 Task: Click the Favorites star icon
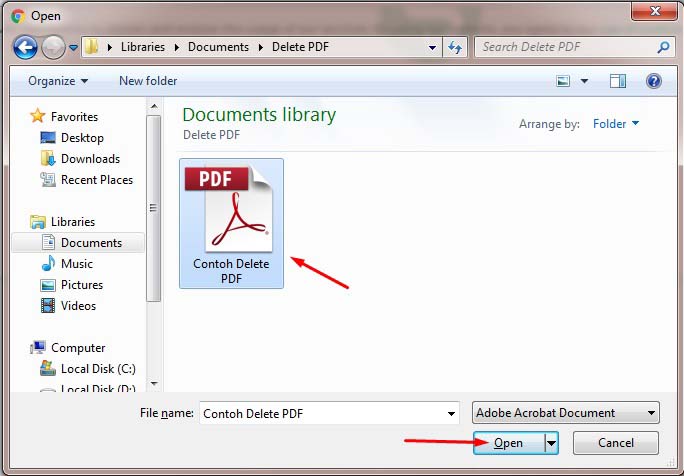click(38, 116)
